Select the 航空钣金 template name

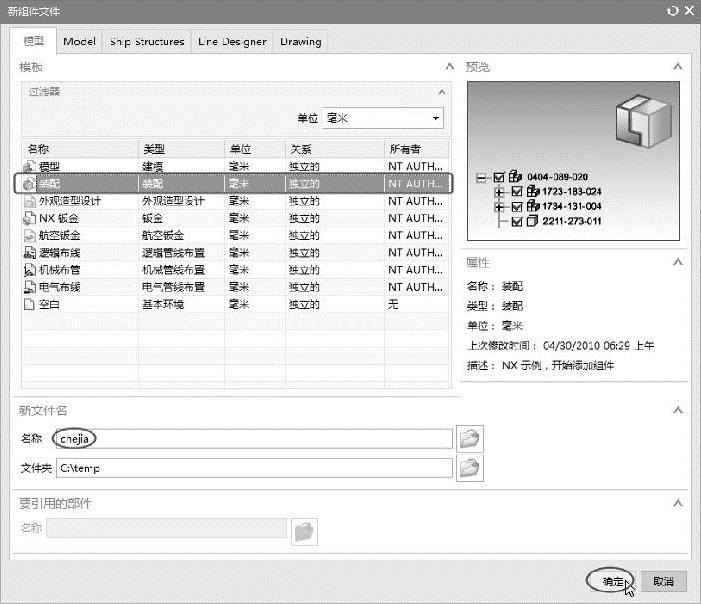tap(59, 236)
